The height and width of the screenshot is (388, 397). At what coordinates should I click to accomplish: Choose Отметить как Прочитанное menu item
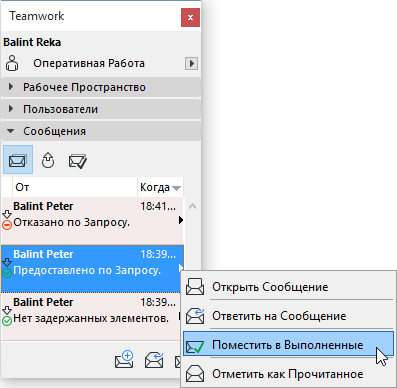coord(288,374)
